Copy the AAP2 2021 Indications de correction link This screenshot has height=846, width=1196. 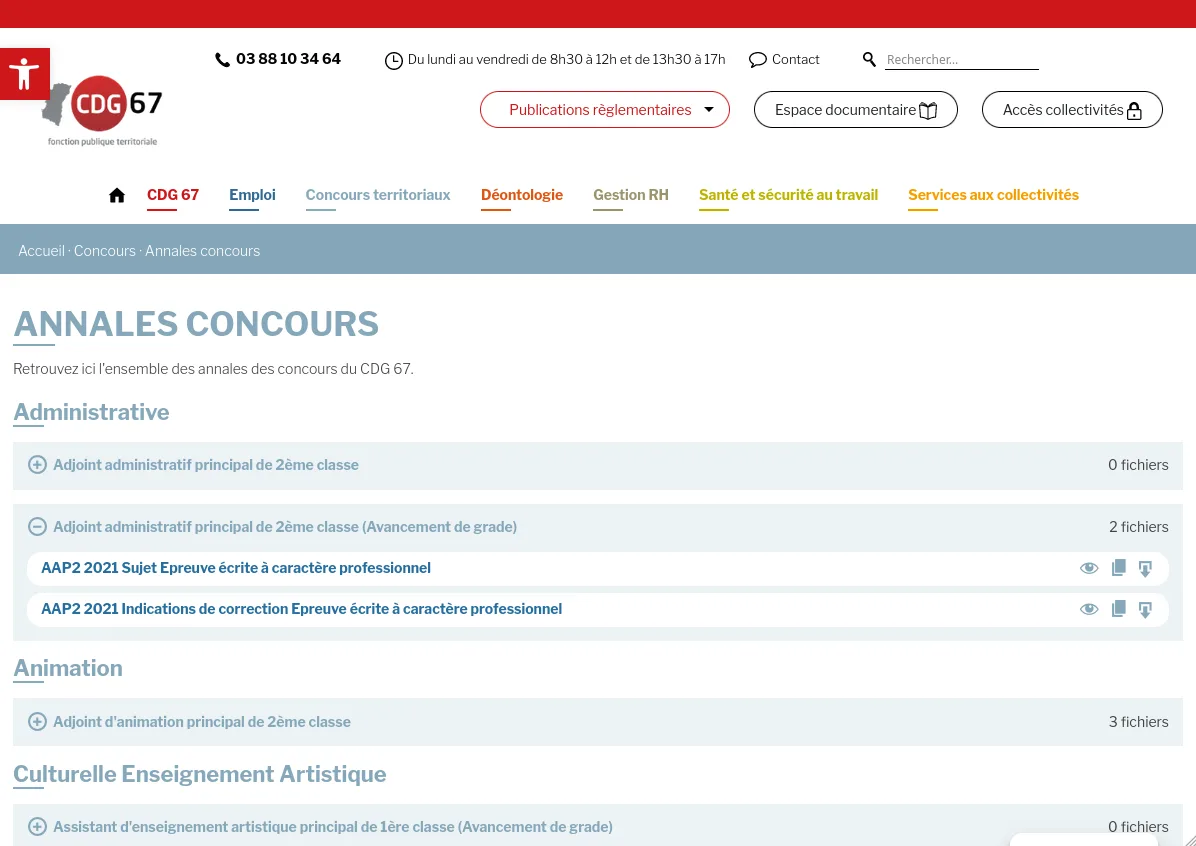[x=1118, y=609]
